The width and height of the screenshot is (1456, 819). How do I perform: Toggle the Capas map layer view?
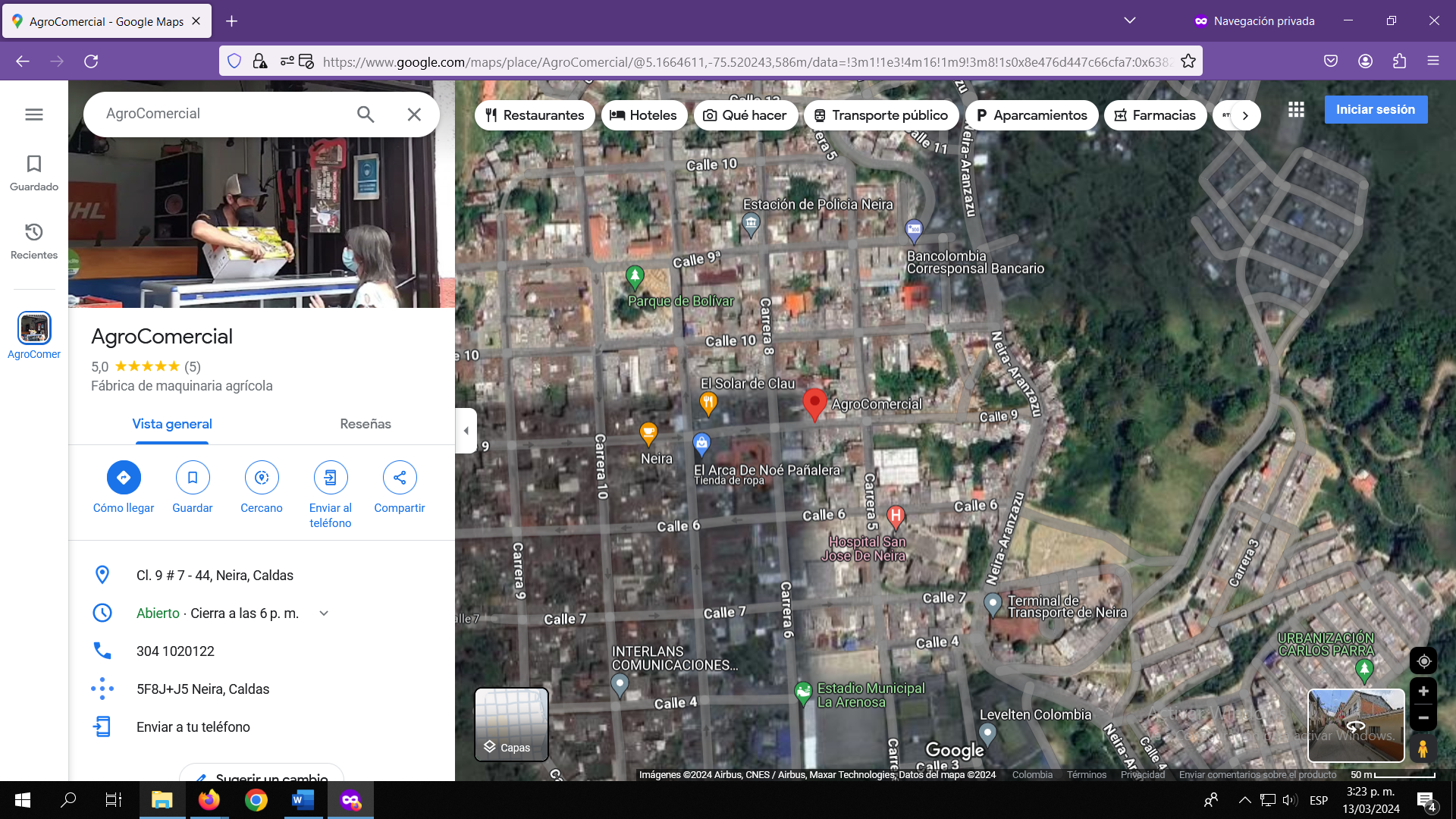click(511, 724)
